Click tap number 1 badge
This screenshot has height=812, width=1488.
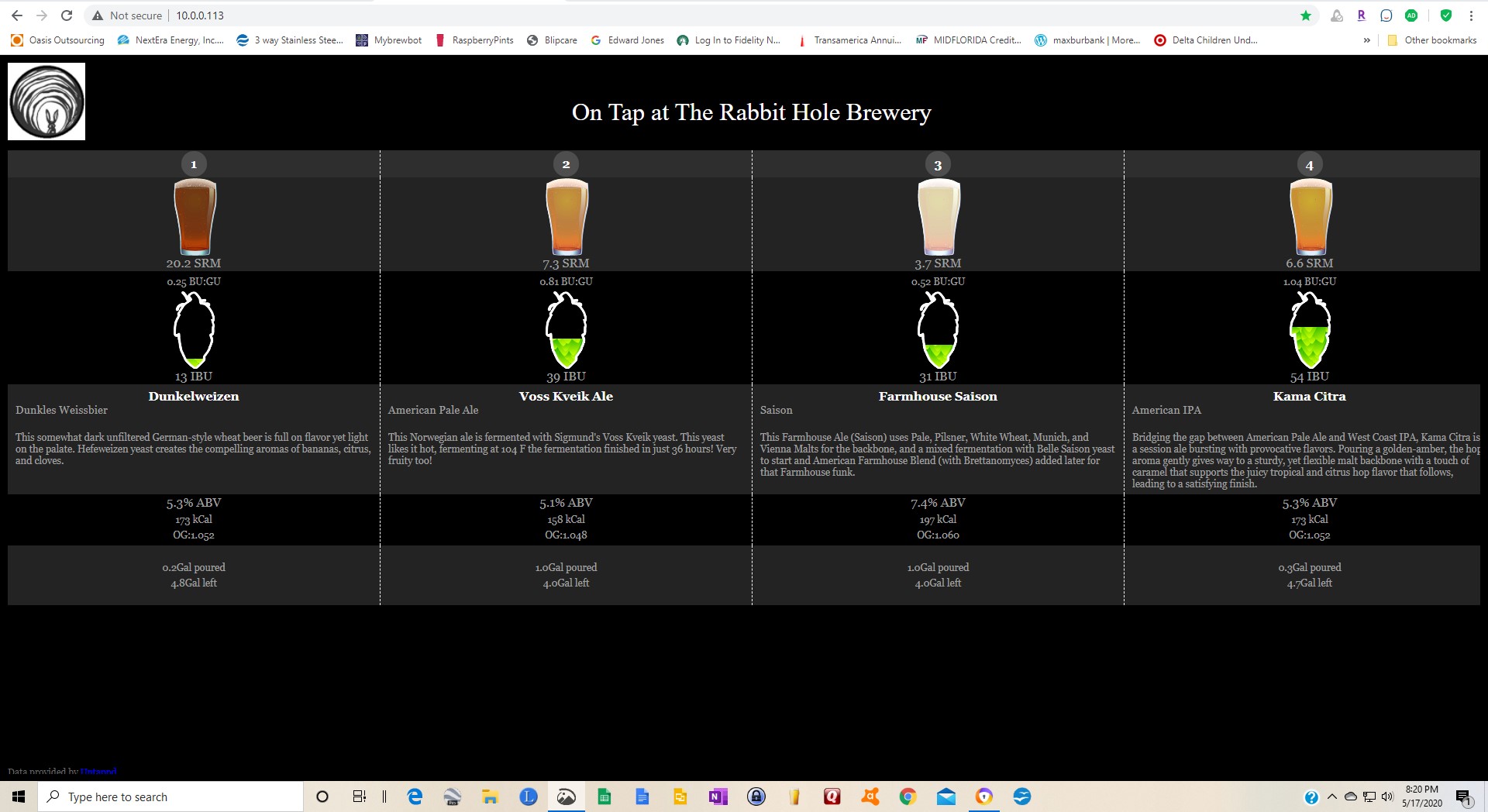(x=194, y=164)
